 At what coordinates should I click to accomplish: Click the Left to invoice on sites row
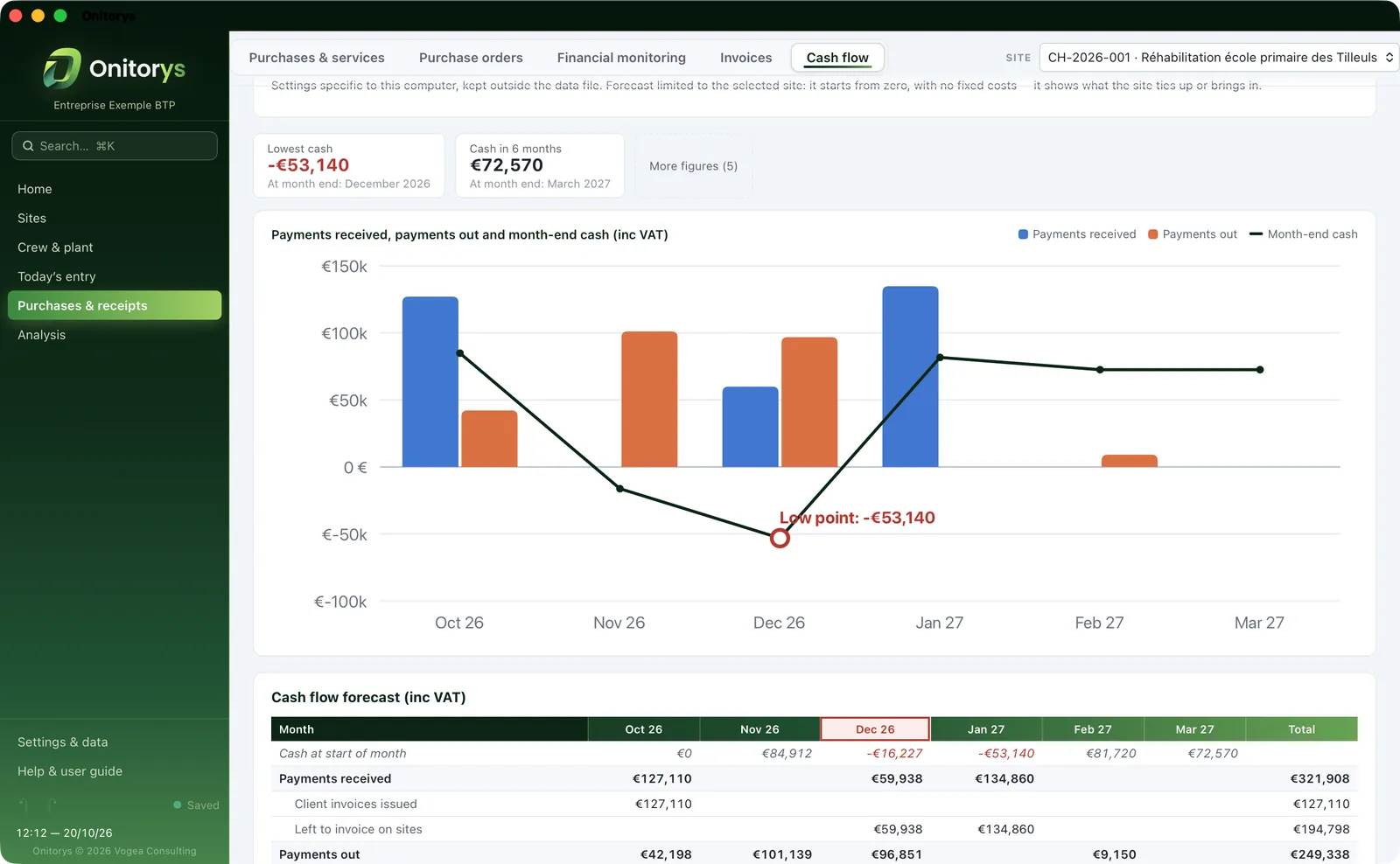814,829
